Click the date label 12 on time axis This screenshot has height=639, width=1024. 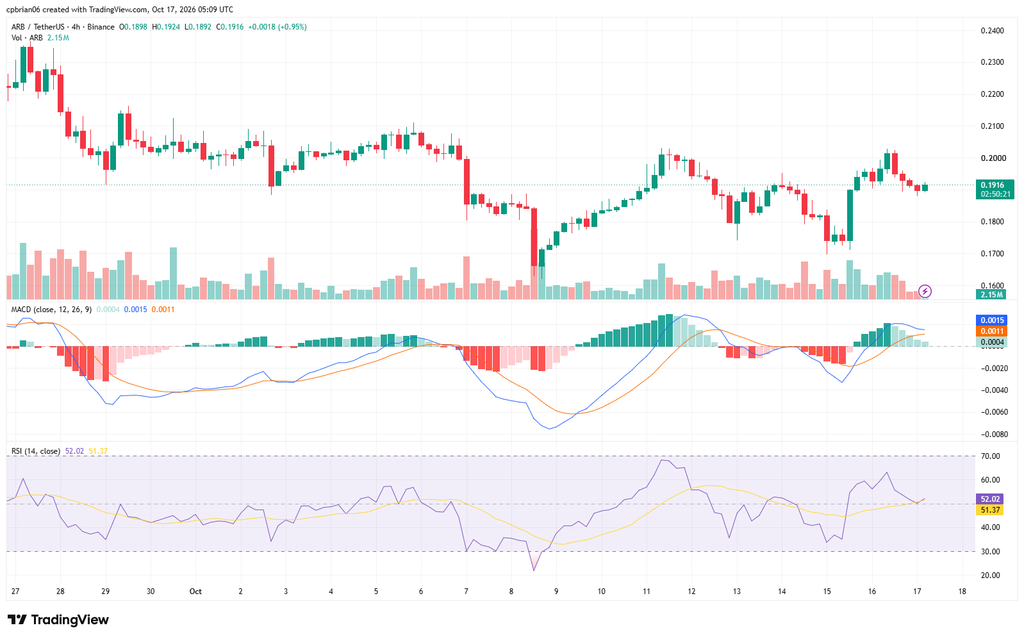[692, 591]
